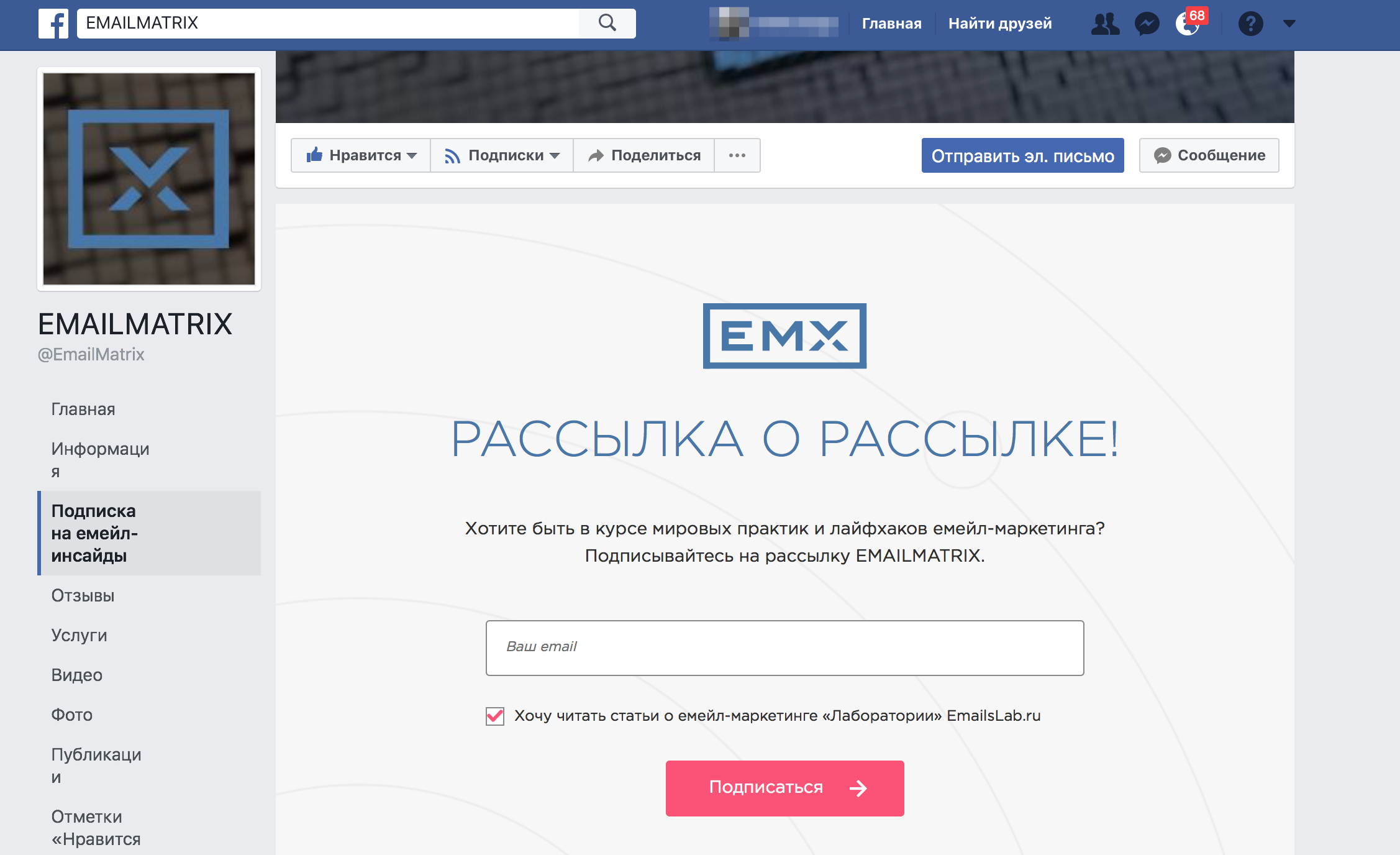Click the EMAILMATRIX page title
1400x855 pixels.
[x=135, y=324]
